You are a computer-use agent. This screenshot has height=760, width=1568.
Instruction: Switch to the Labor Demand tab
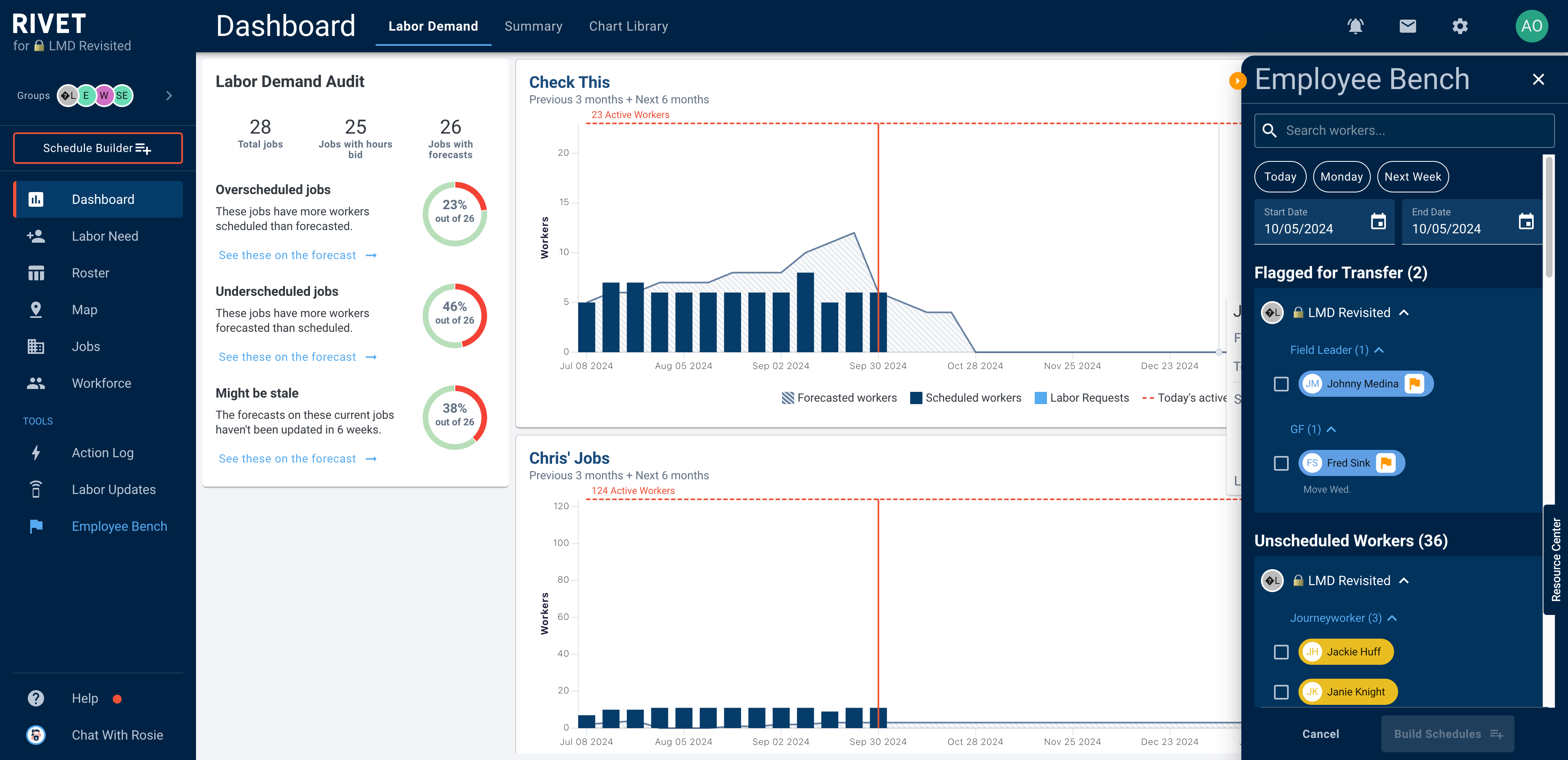[x=433, y=26]
